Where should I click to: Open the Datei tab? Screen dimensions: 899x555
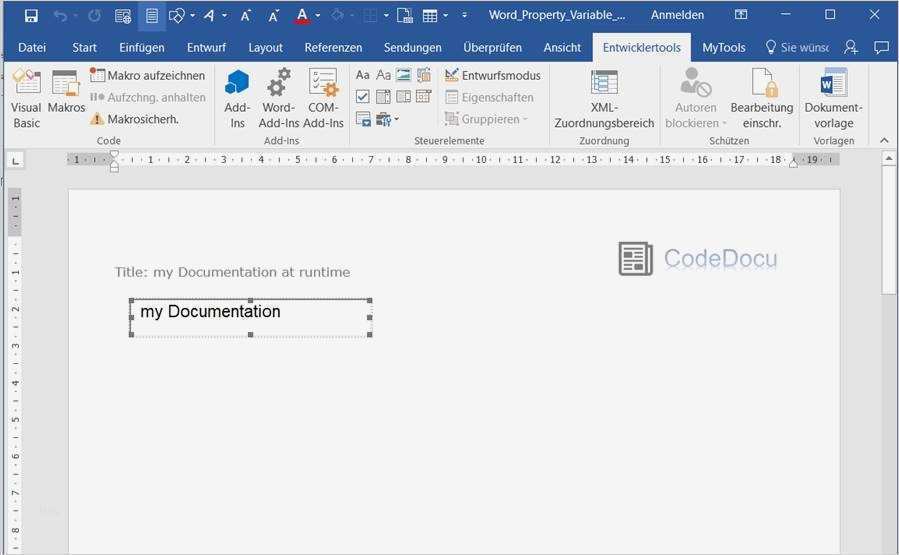click(x=32, y=48)
